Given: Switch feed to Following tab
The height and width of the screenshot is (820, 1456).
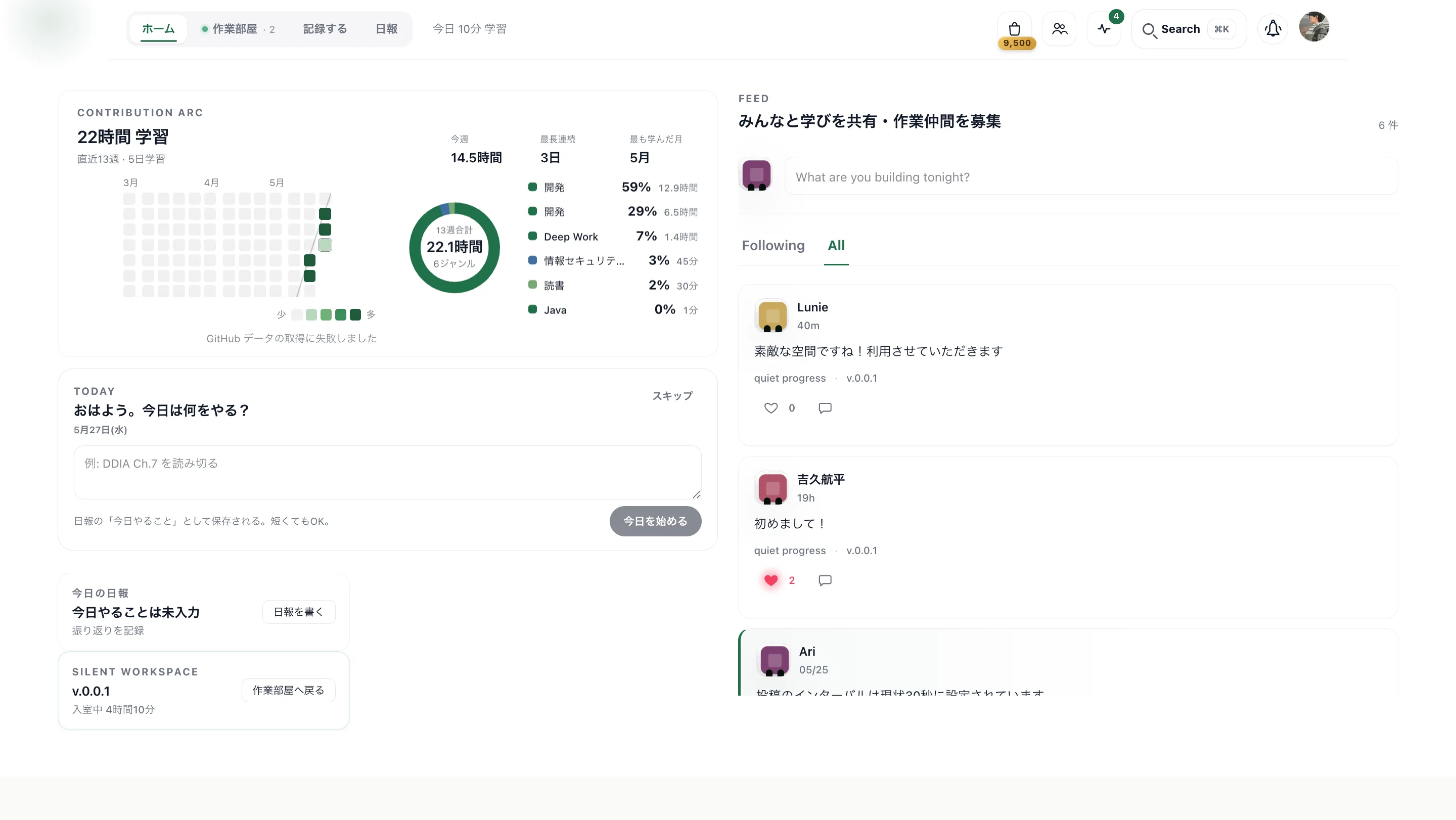Looking at the screenshot, I should click(773, 246).
